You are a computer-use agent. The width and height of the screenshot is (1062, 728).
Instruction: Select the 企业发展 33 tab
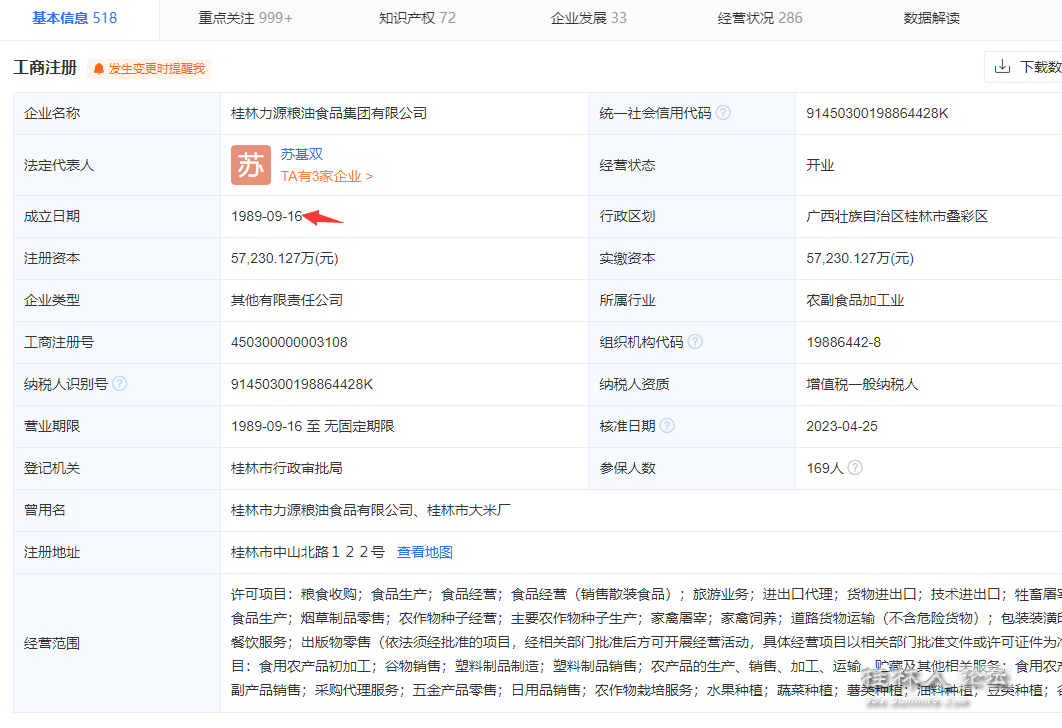pos(589,18)
